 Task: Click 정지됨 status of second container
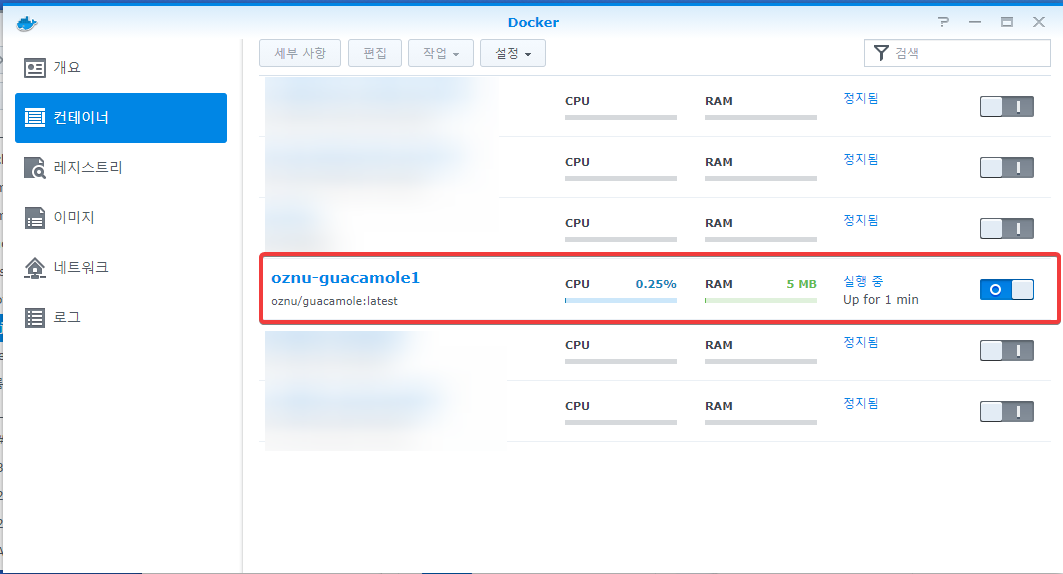(860, 159)
